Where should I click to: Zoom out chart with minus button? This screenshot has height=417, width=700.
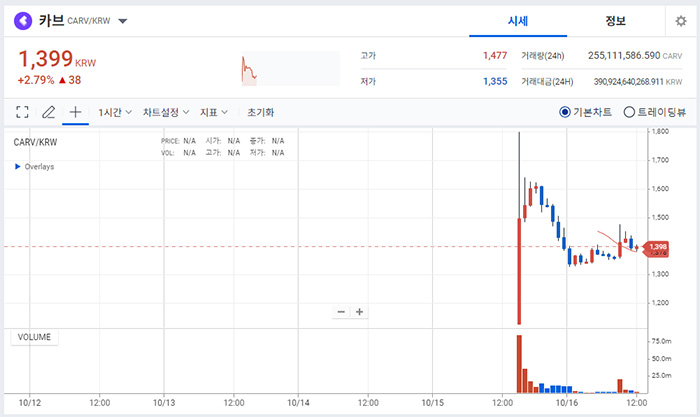point(341,312)
